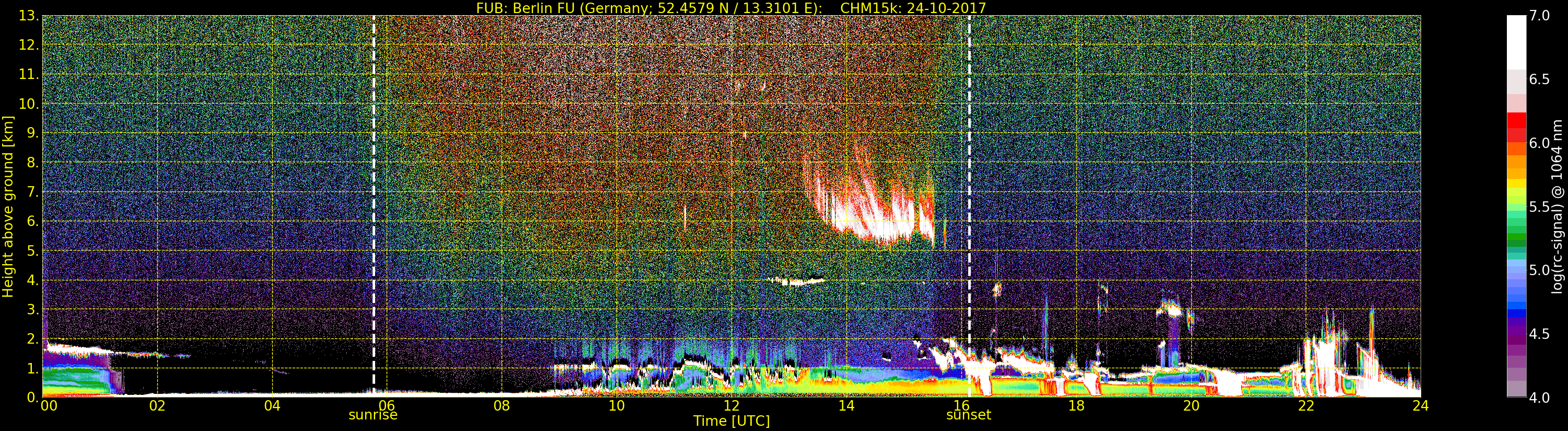Click the '6.' height axis tick label
The image size is (1568, 431).
[33, 221]
